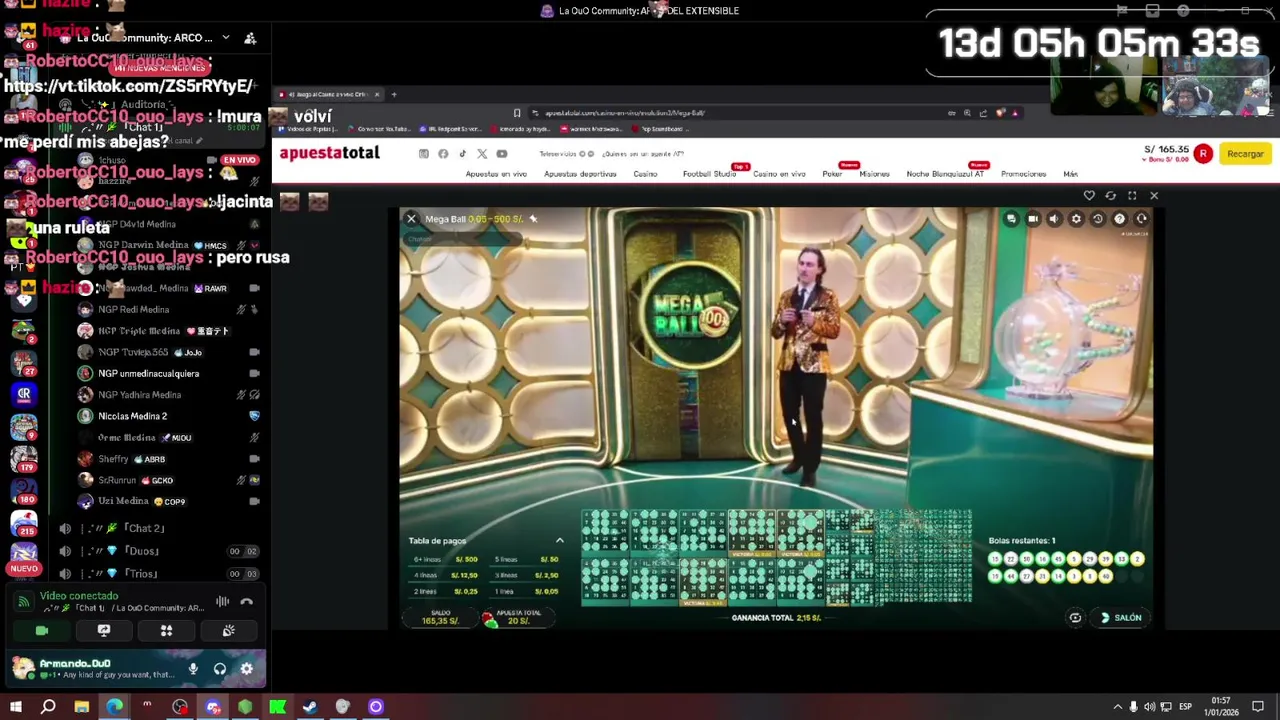Open Discord activities button
This screenshot has height=720, width=1280.
166,631
